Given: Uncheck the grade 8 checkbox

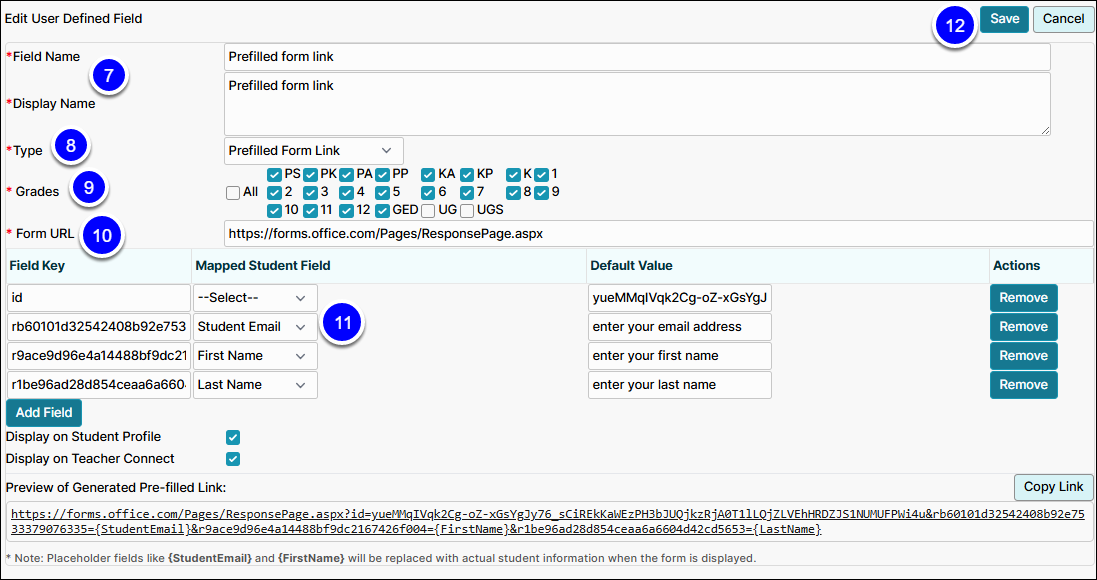Looking at the screenshot, I should (x=514, y=192).
